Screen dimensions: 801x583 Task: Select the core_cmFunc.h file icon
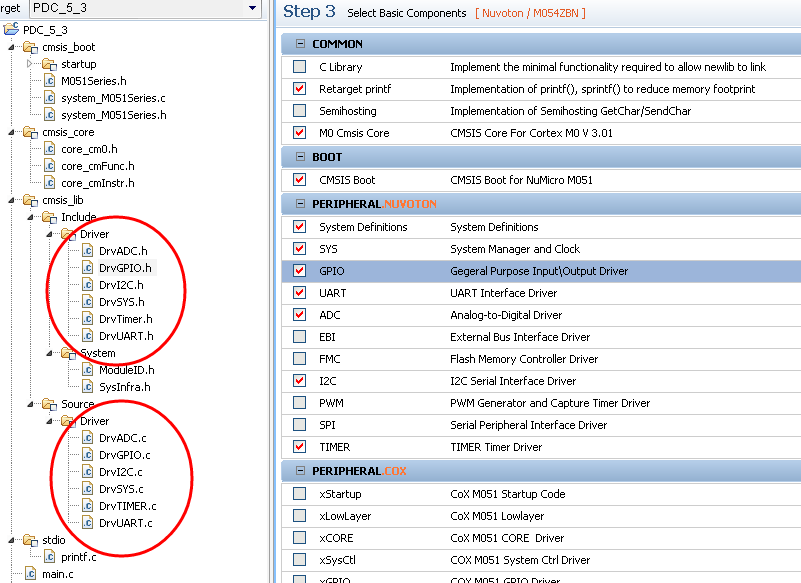click(x=50, y=166)
